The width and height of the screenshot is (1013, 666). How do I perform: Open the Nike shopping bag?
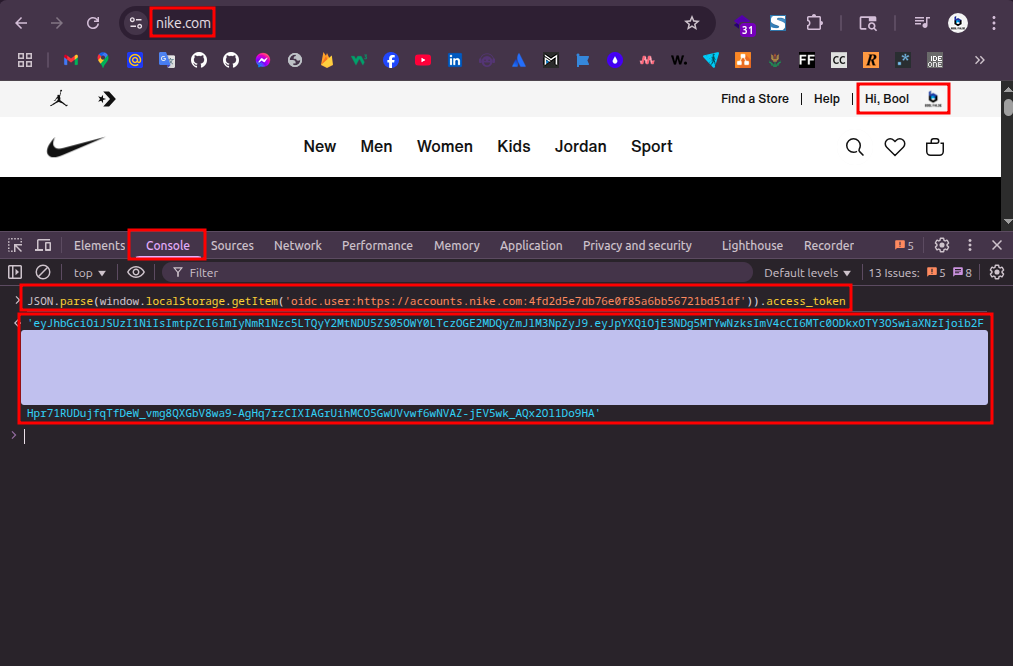[935, 147]
